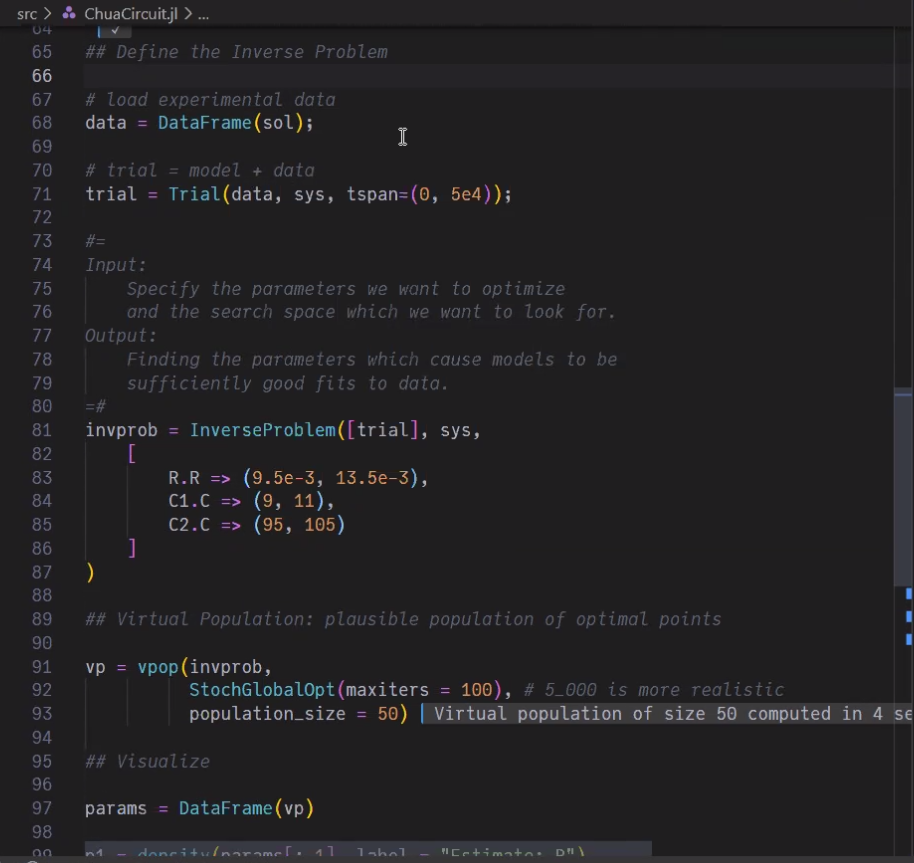The width and height of the screenshot is (914, 863).
Task: Click the '# 5_000 is more realistic' comment
Action: 653,690
